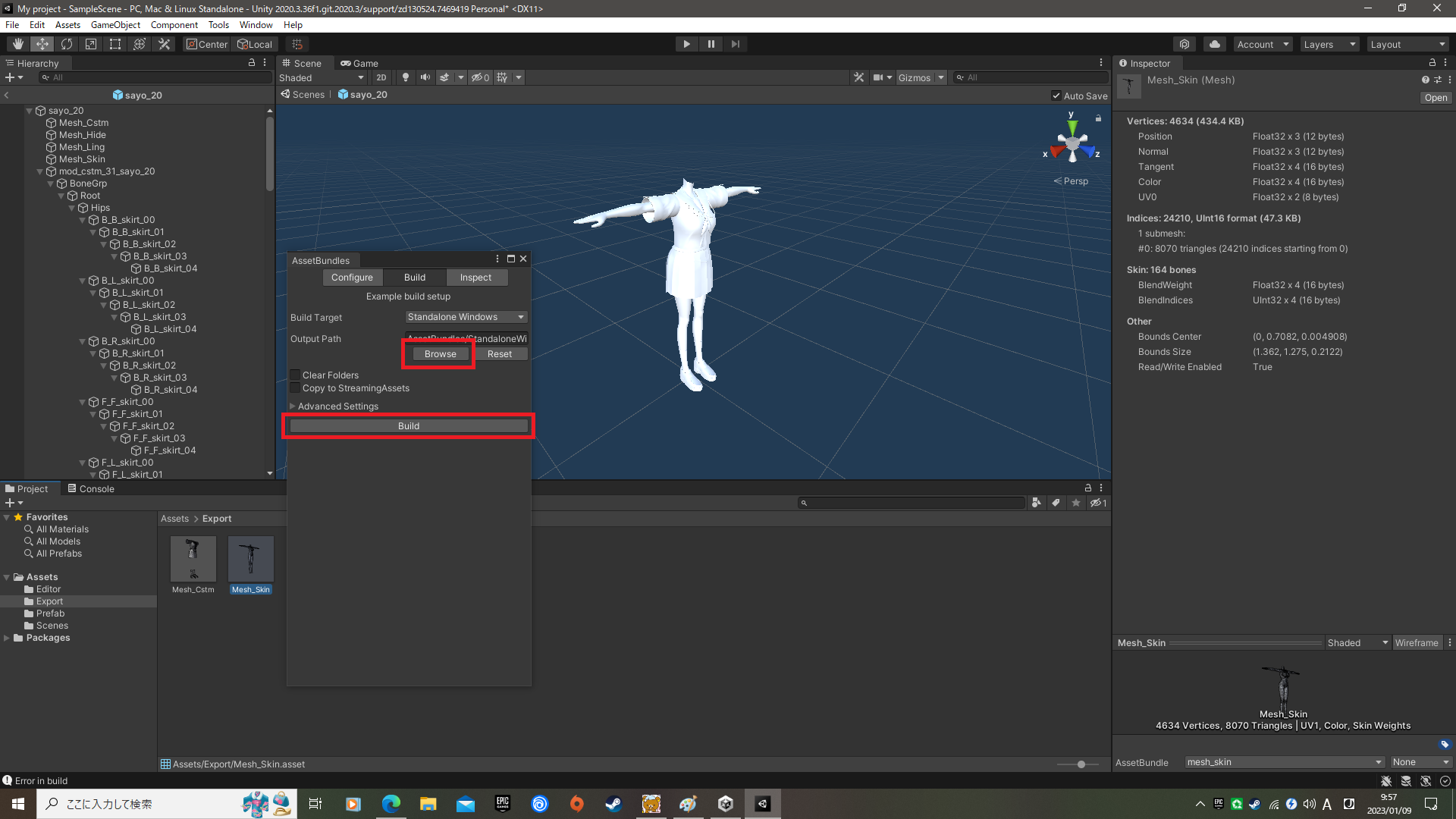
Task: Search by type icon in Project
Action: click(x=1036, y=503)
